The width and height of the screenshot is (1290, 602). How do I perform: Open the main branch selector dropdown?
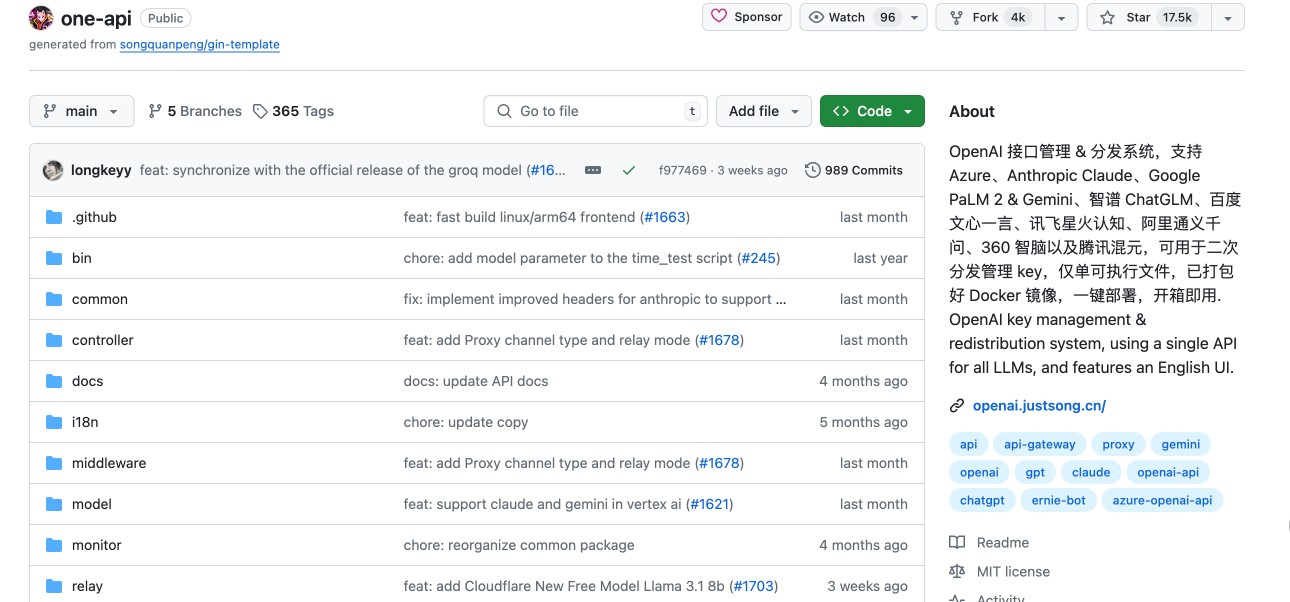(x=81, y=111)
